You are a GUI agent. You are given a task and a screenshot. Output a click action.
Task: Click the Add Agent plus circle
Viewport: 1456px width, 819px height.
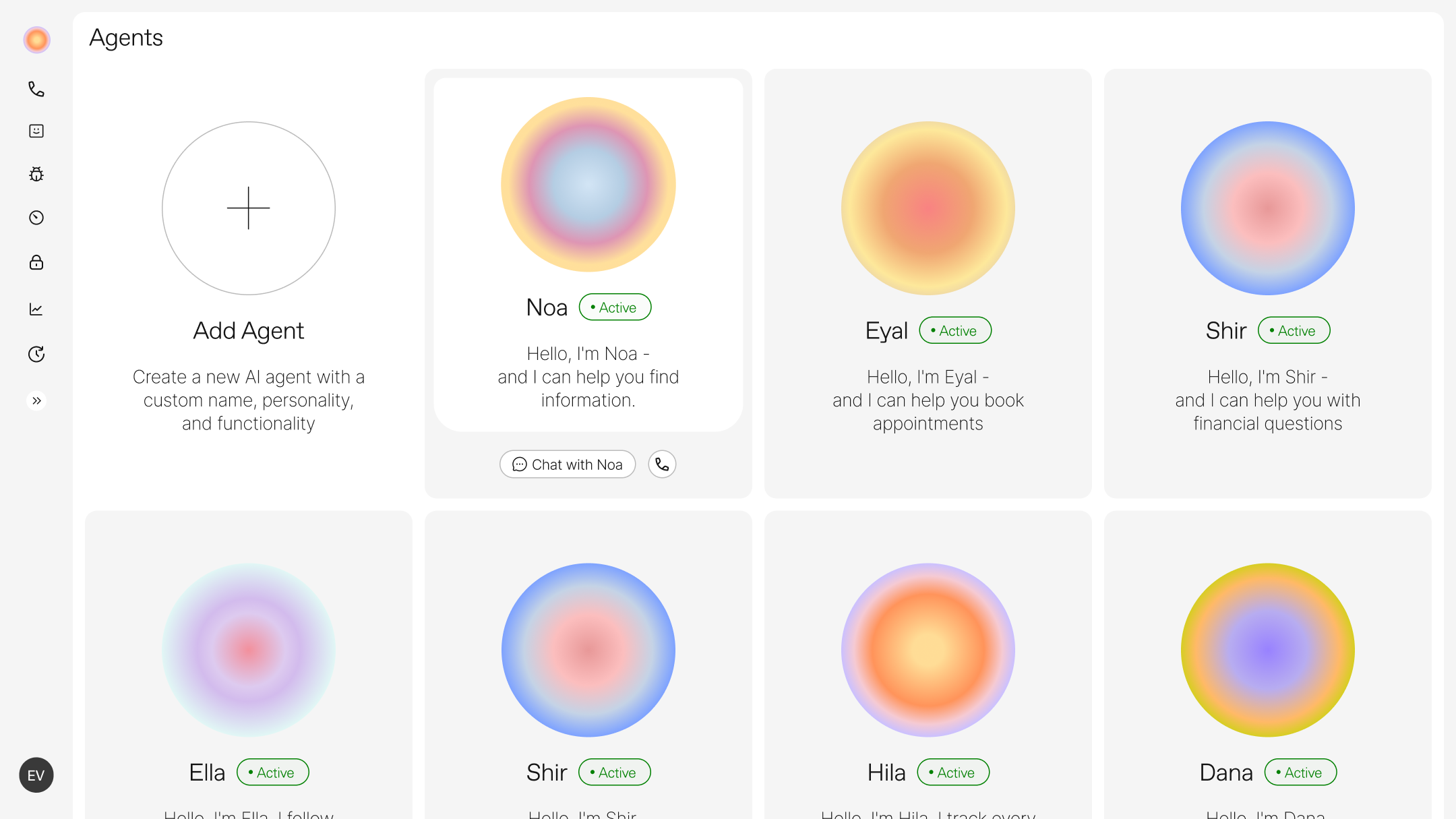pos(249,208)
